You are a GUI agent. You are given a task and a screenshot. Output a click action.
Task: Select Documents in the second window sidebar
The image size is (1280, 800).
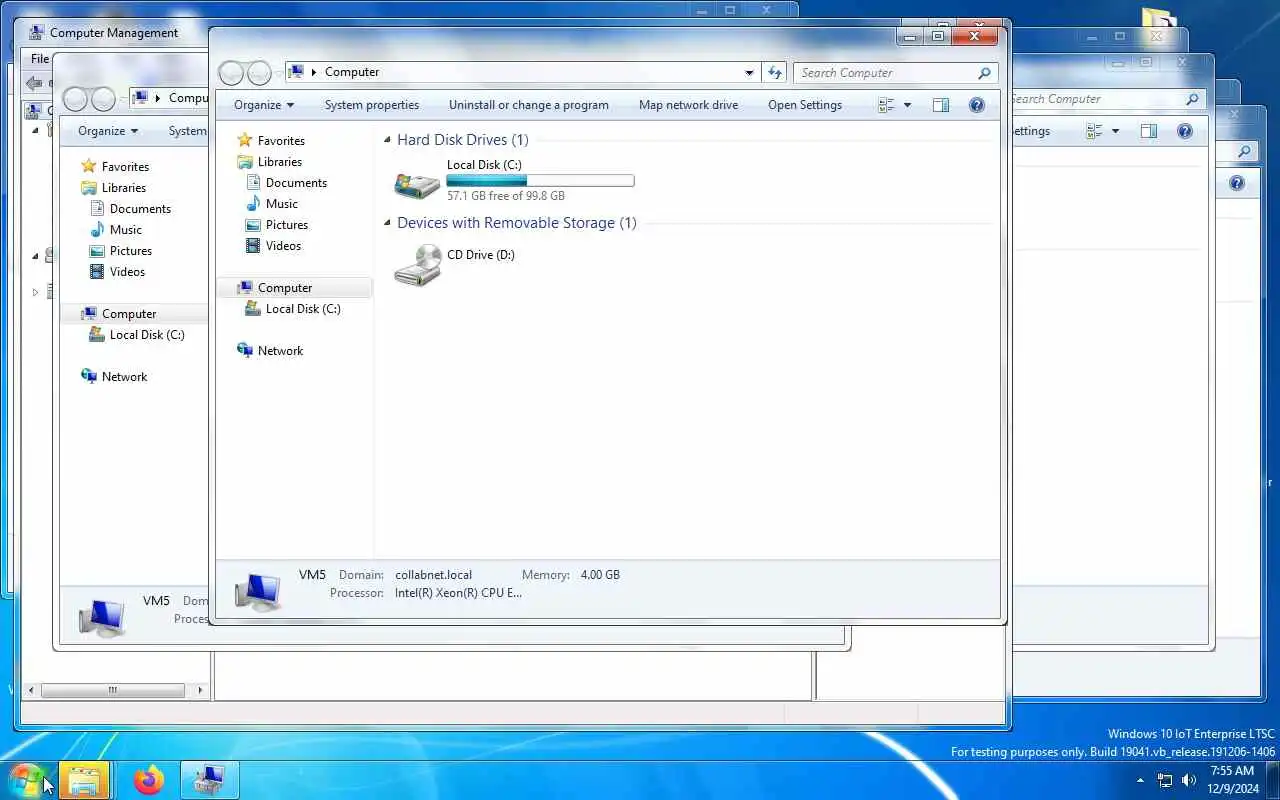[x=140, y=209]
